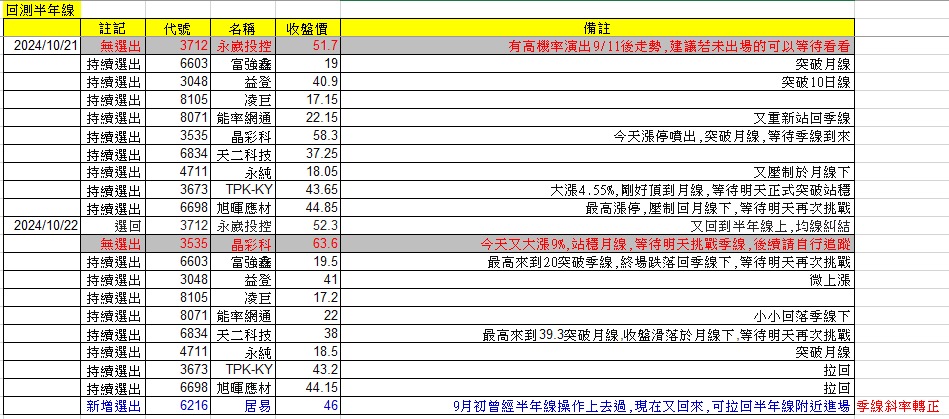This screenshot has width=949, height=419.
Task: Select the closing price 46 cell
Action: (308, 406)
